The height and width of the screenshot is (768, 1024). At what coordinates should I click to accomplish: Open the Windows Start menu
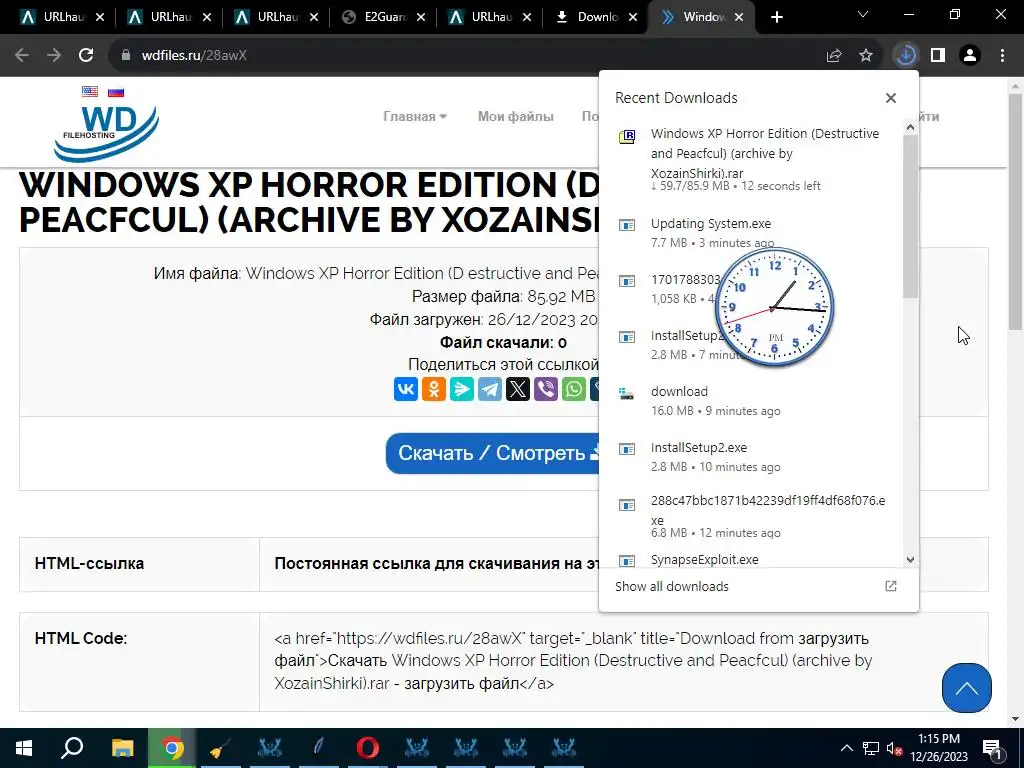click(24, 748)
